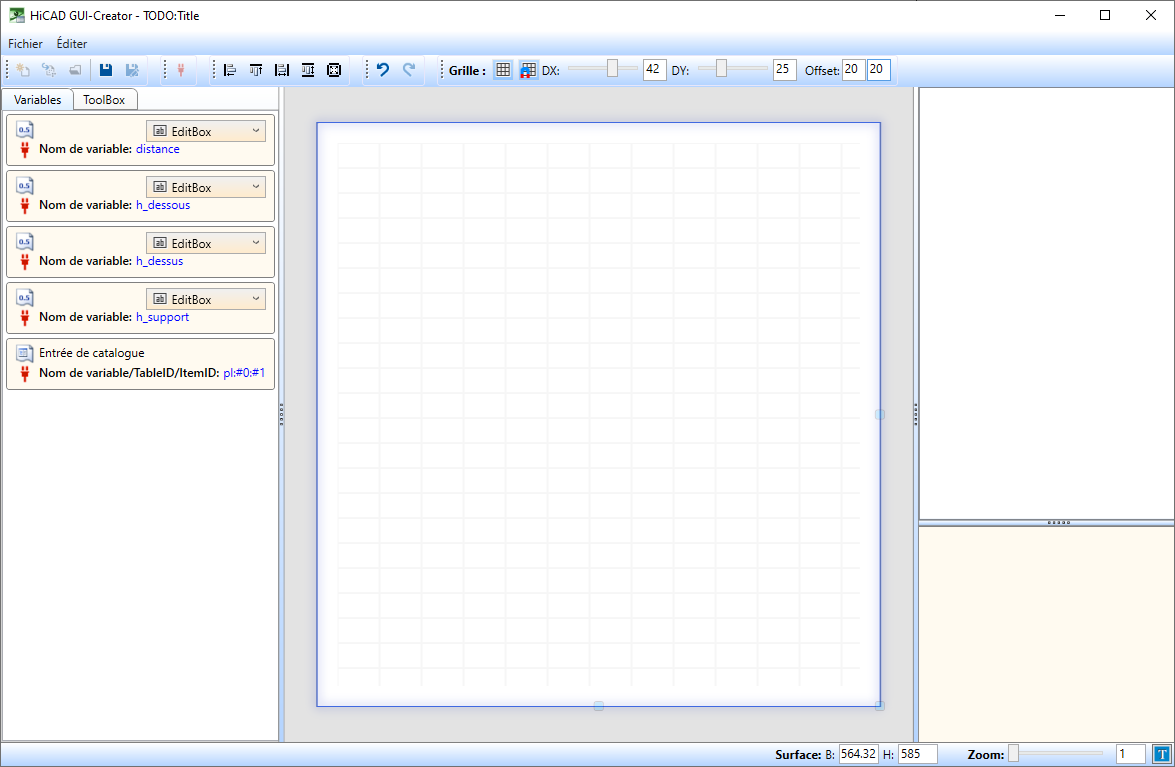1175x767 pixels.
Task: Toggle the grid display button
Action: tap(503, 70)
